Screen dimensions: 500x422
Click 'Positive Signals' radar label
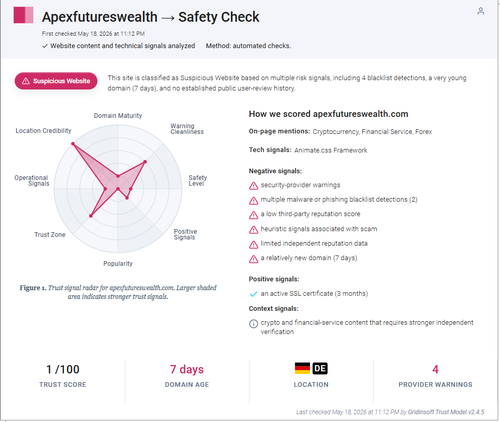185,234
